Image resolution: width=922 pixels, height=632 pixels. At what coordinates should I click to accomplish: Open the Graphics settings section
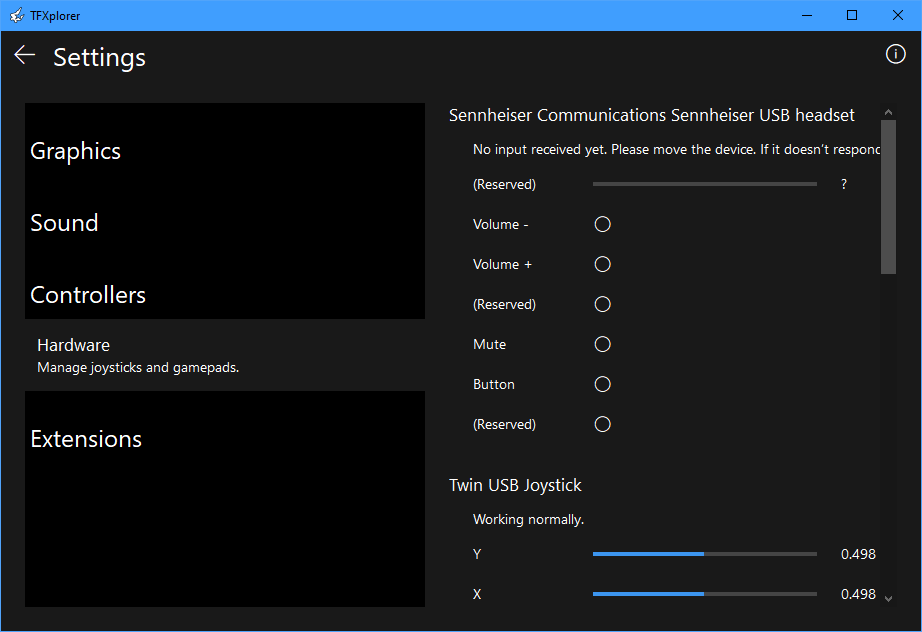[x=76, y=151]
